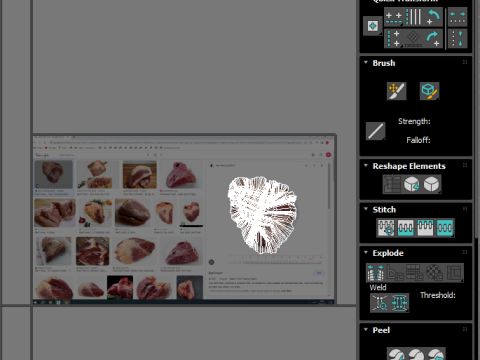Click the Weld Selected Subobjects icon

point(399,303)
